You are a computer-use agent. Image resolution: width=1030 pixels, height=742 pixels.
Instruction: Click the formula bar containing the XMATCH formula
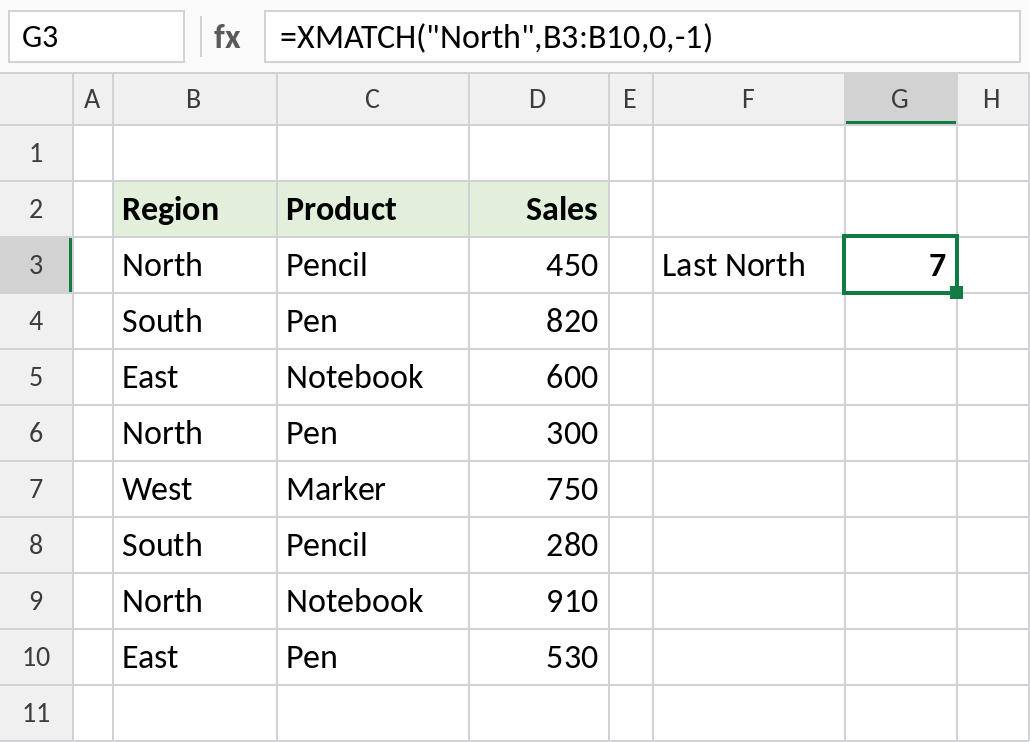click(x=642, y=37)
